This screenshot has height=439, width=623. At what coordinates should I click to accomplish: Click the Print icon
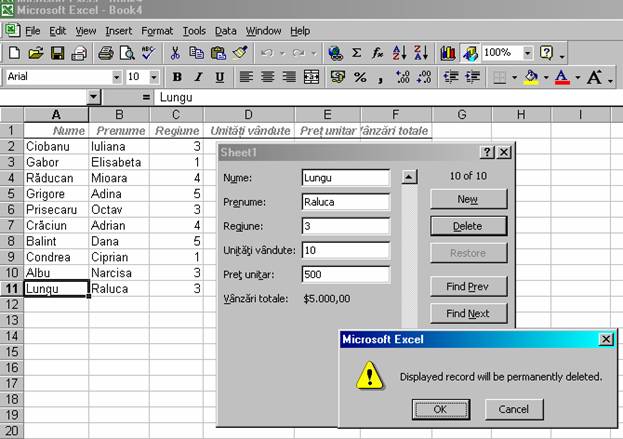pos(106,53)
